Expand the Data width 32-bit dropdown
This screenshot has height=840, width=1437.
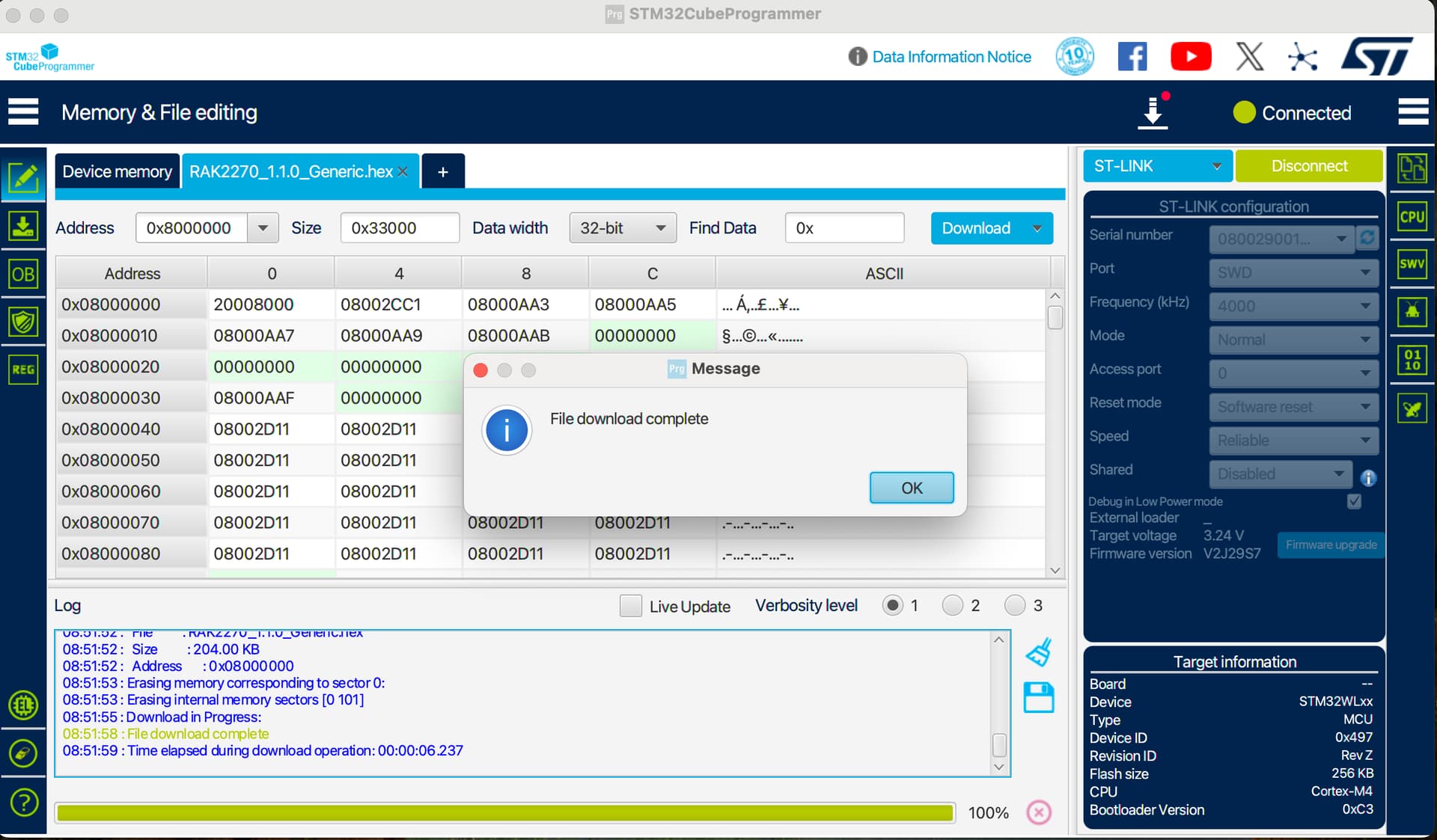point(622,228)
